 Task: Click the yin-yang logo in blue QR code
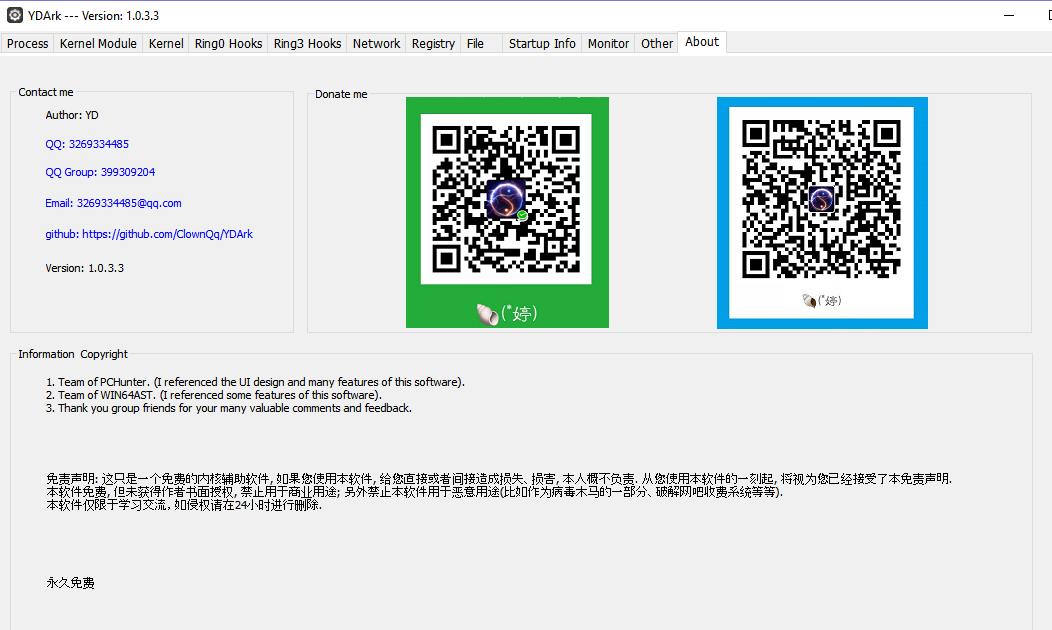click(821, 199)
